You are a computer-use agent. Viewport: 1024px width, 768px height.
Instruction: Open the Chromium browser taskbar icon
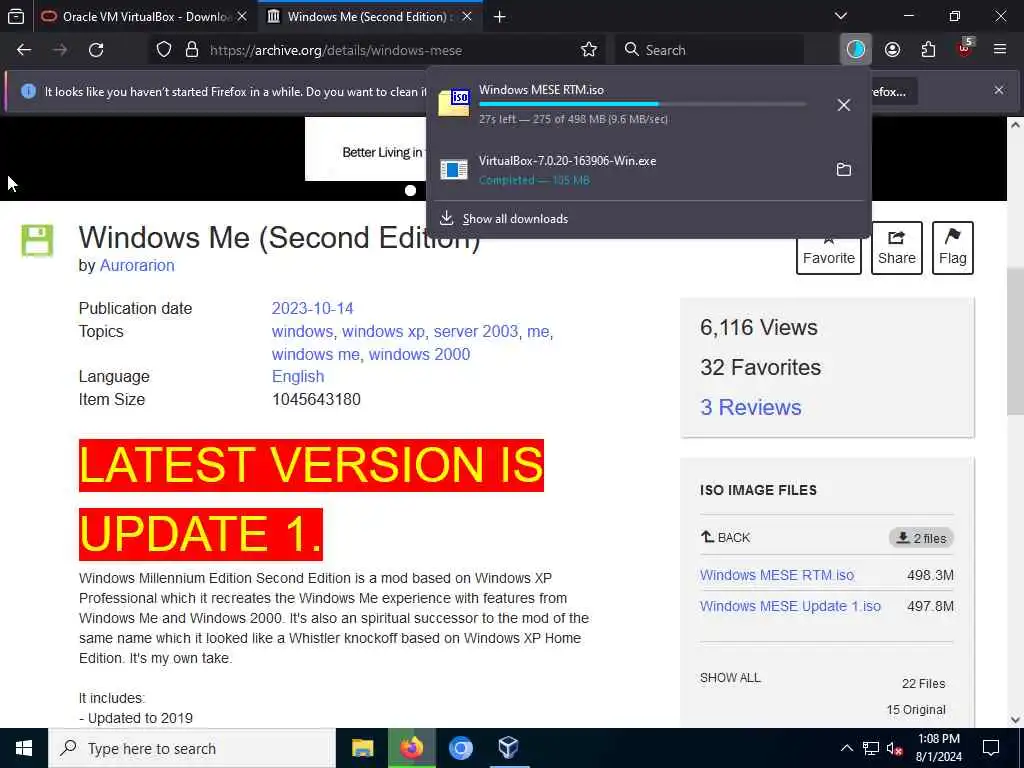pyautogui.click(x=460, y=748)
